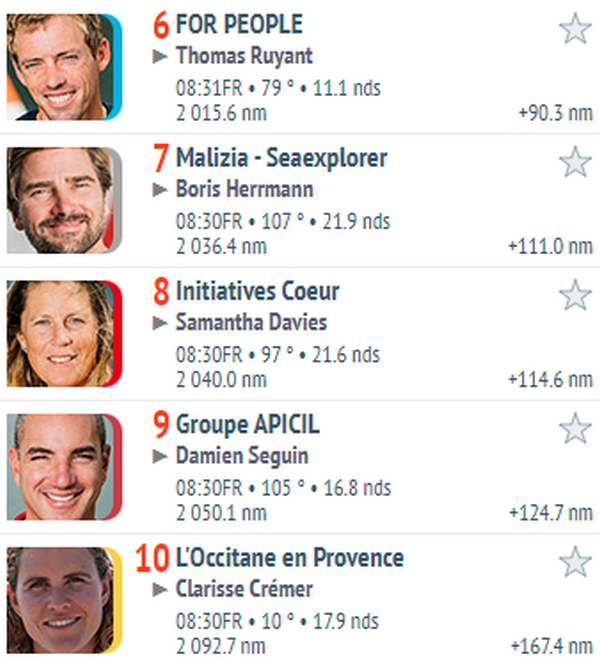Viewport: 600px width, 664px height.
Task: Expand triangle beside Samantha Davies
Action: 160,323
